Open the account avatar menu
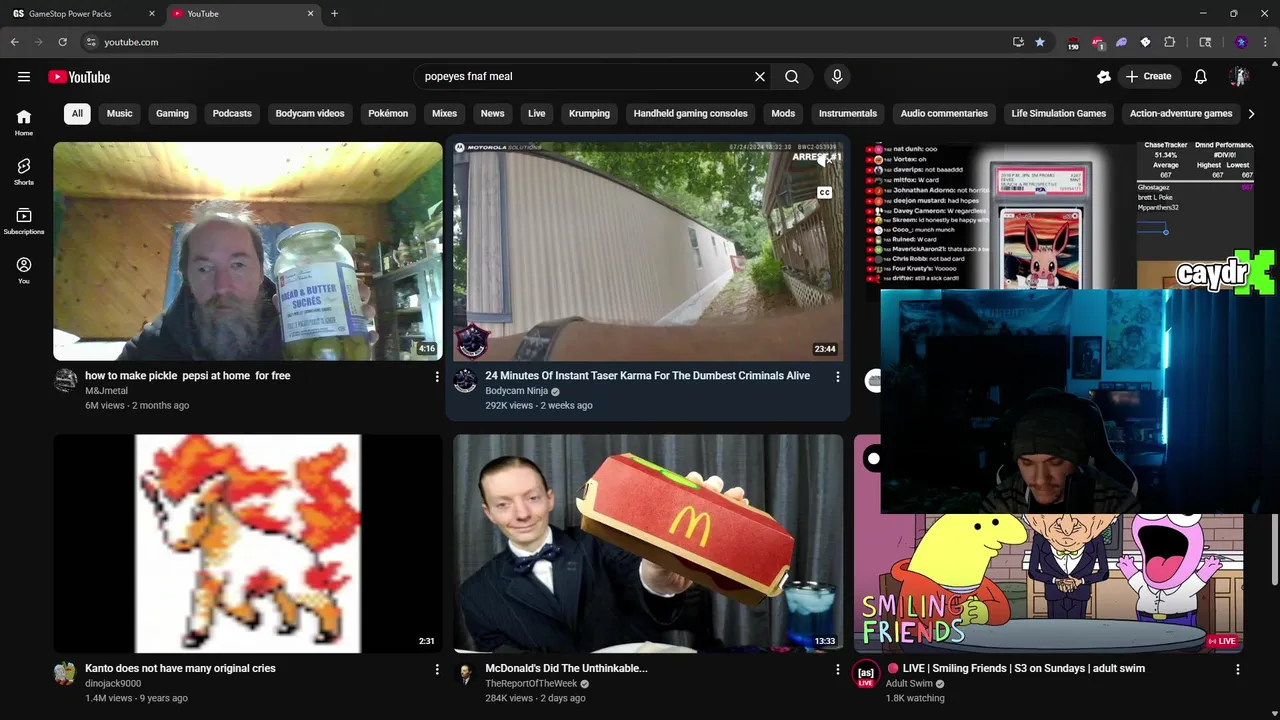Screen dimensions: 1280x720 click(1240, 77)
